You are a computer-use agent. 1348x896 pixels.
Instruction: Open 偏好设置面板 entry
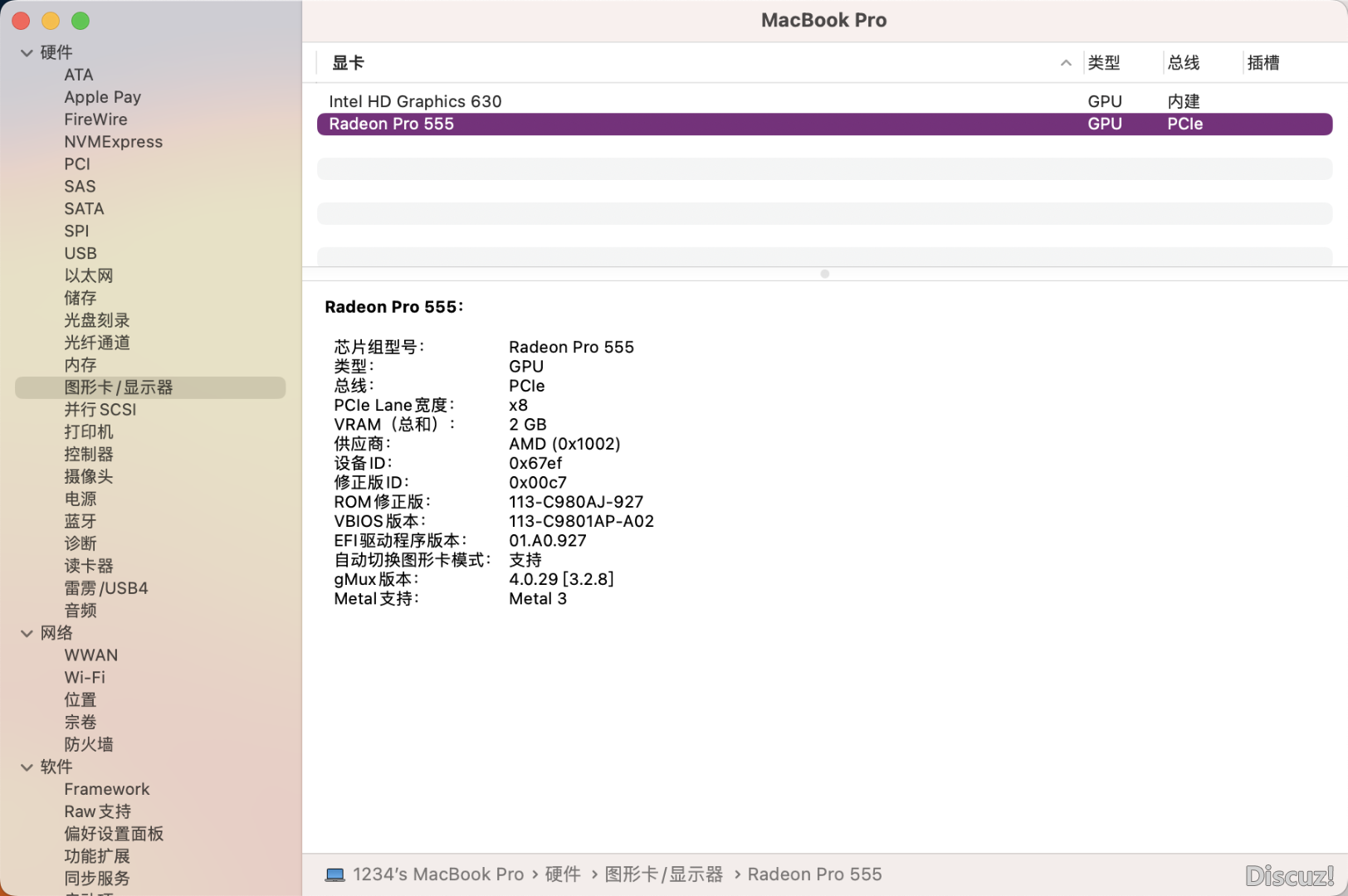click(114, 834)
